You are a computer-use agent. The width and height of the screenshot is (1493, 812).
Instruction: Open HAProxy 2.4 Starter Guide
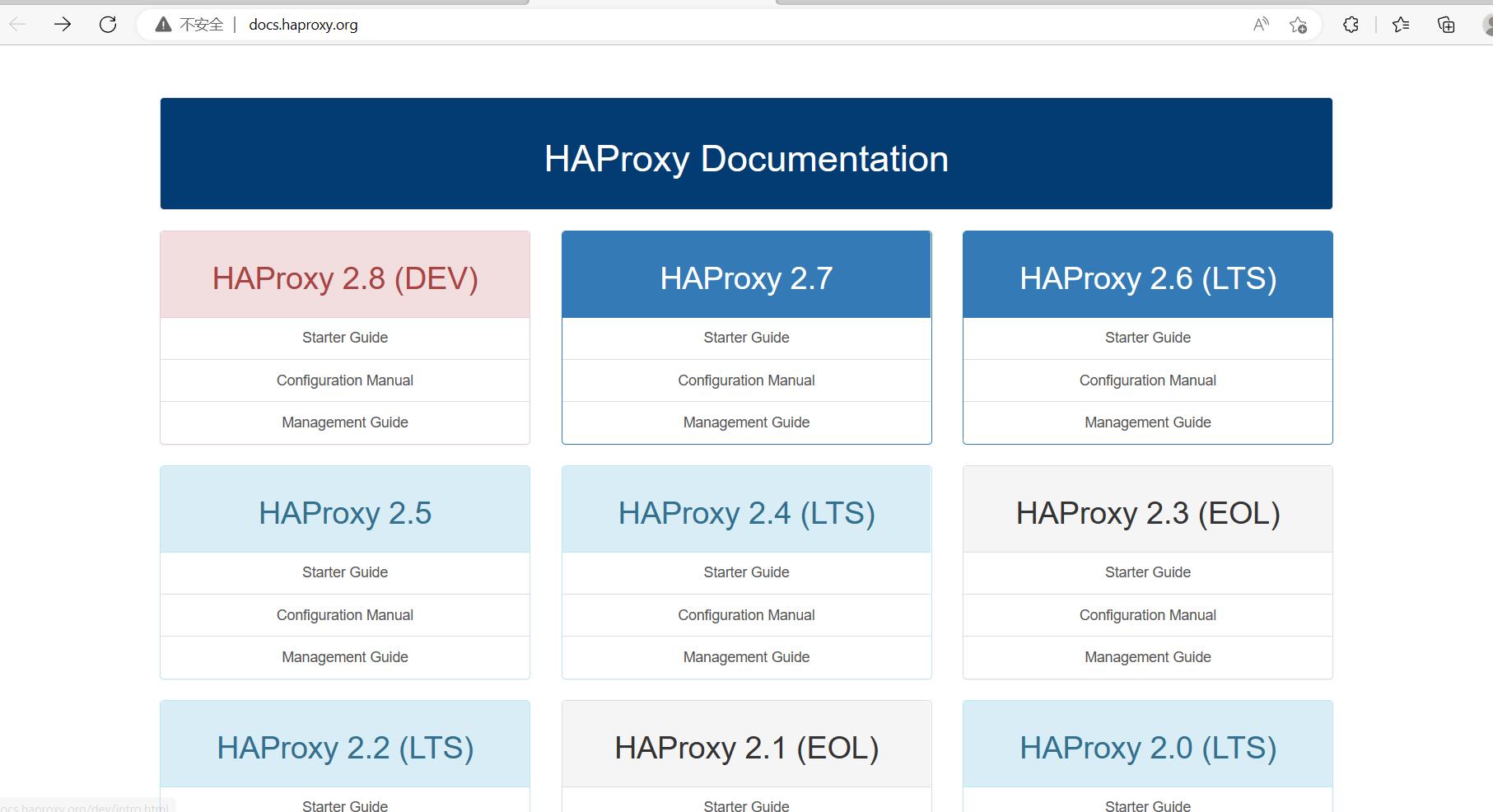click(x=746, y=572)
